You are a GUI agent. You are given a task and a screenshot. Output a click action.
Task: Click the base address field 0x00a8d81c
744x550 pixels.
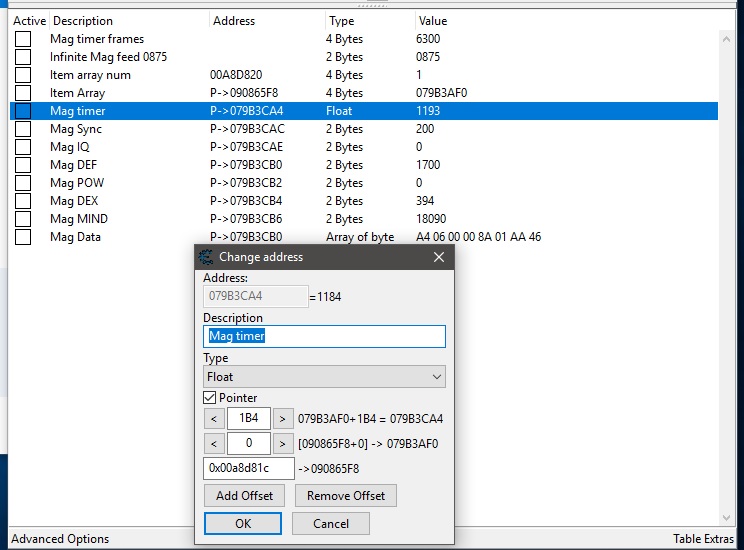(248, 468)
